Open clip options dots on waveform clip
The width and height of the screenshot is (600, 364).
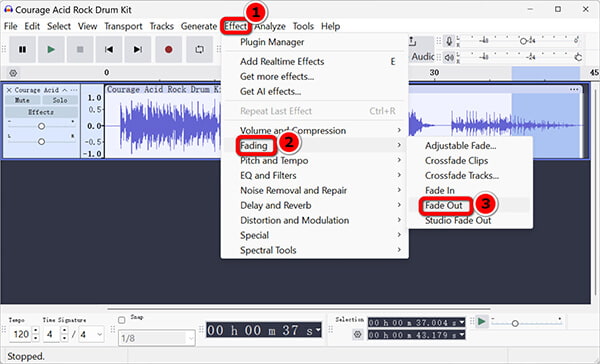pos(574,90)
